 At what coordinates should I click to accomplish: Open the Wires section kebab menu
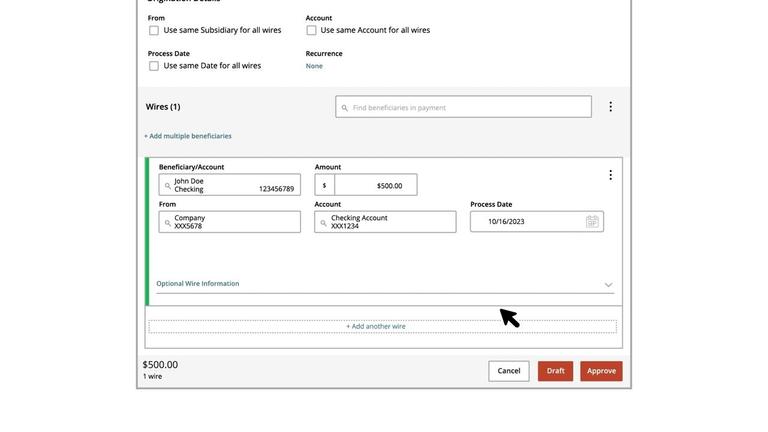610,107
